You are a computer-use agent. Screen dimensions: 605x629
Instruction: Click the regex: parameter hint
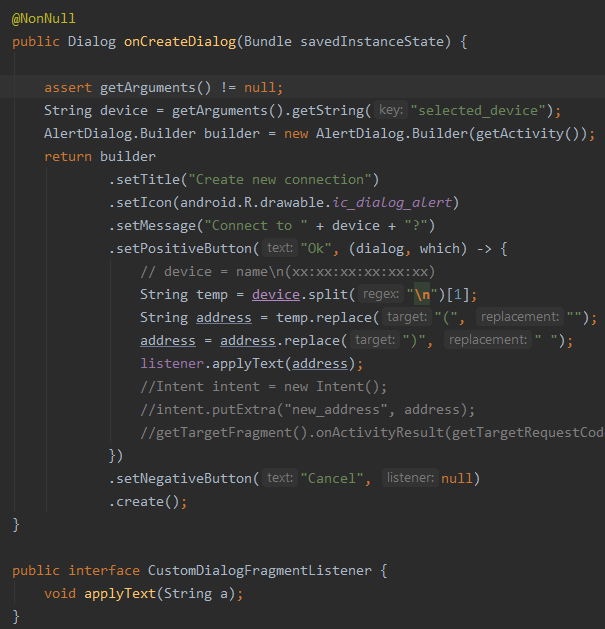(x=381, y=294)
